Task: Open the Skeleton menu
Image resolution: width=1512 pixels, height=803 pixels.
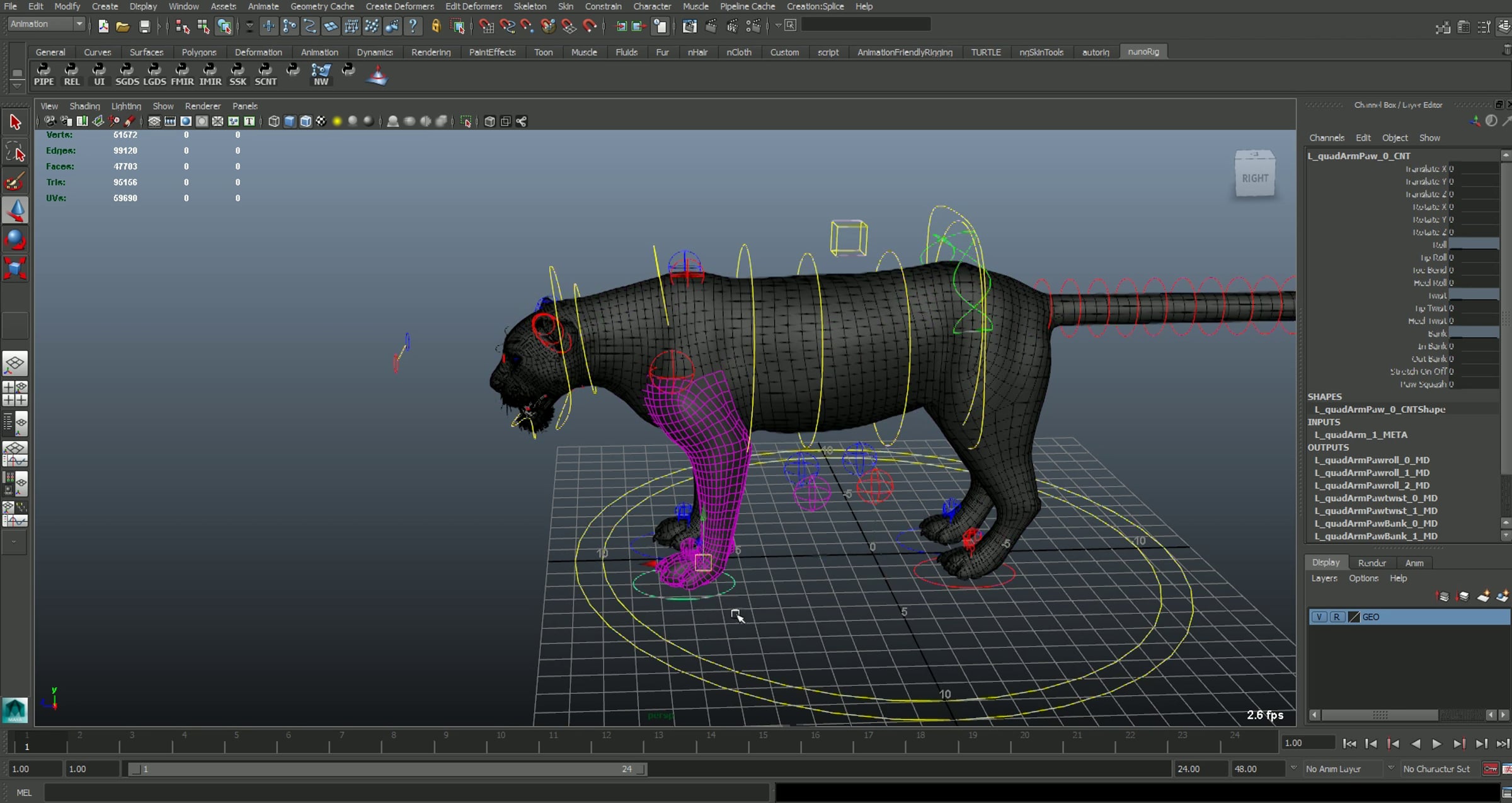Action: tap(529, 6)
